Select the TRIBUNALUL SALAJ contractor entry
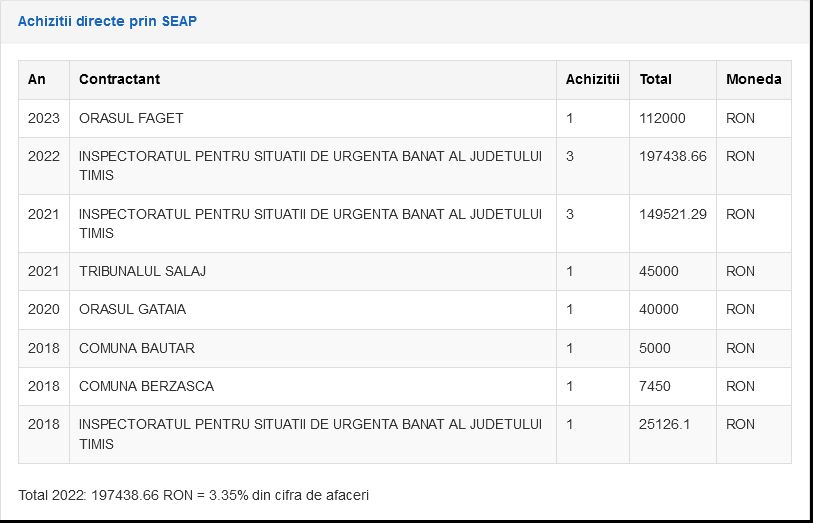Image resolution: width=813 pixels, height=523 pixels. [142, 271]
